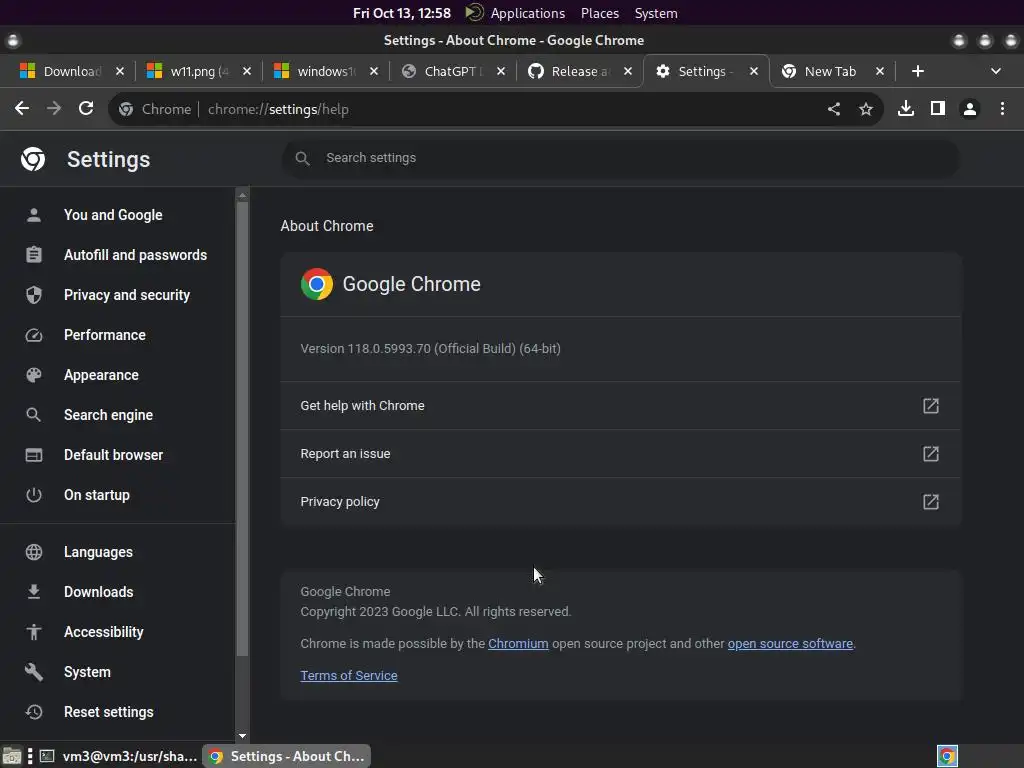Click the tab search chevron
Screen dimensions: 1024x768
[996, 71]
